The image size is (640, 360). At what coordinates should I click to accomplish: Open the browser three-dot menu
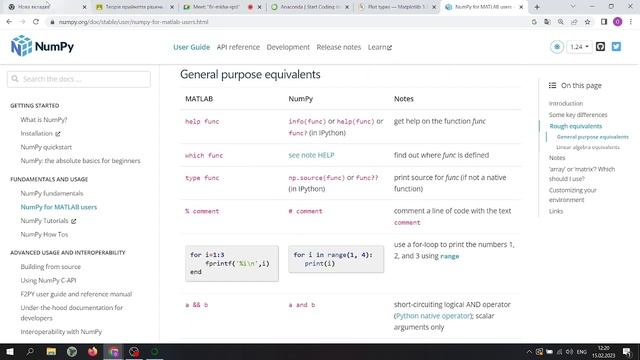click(631, 22)
